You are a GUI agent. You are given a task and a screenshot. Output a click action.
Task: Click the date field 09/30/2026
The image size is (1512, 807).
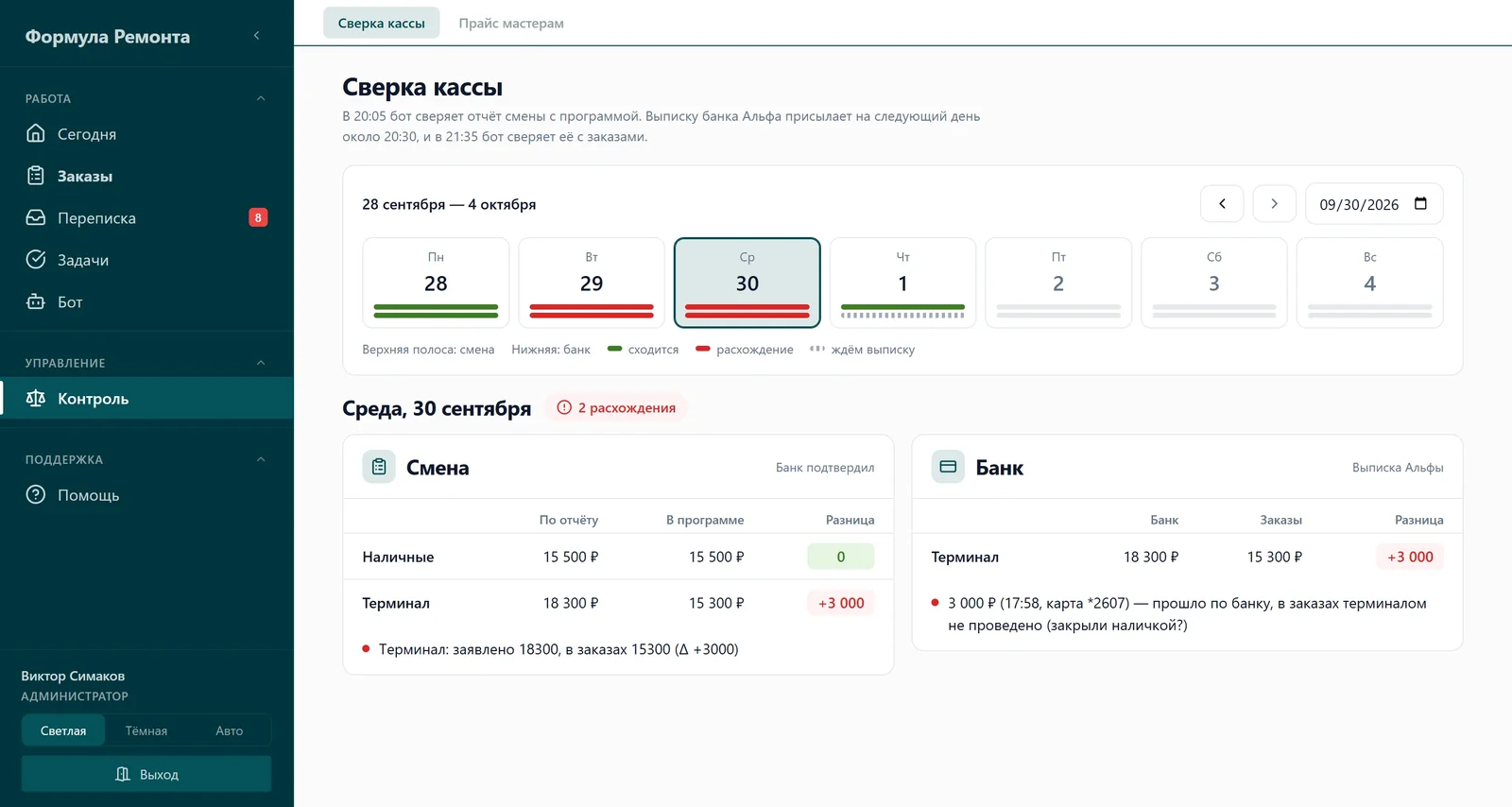point(1374,204)
